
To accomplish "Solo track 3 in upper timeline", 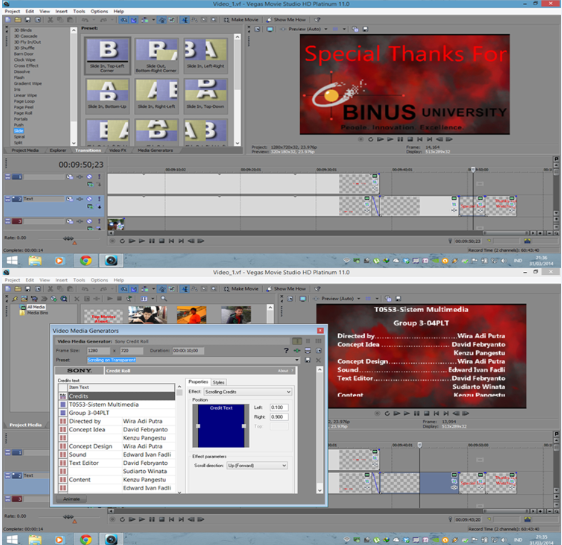I will (99, 221).
